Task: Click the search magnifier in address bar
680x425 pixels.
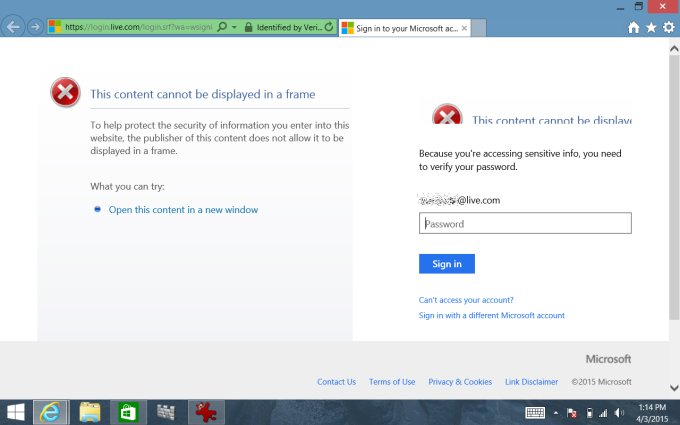Action: (x=221, y=28)
